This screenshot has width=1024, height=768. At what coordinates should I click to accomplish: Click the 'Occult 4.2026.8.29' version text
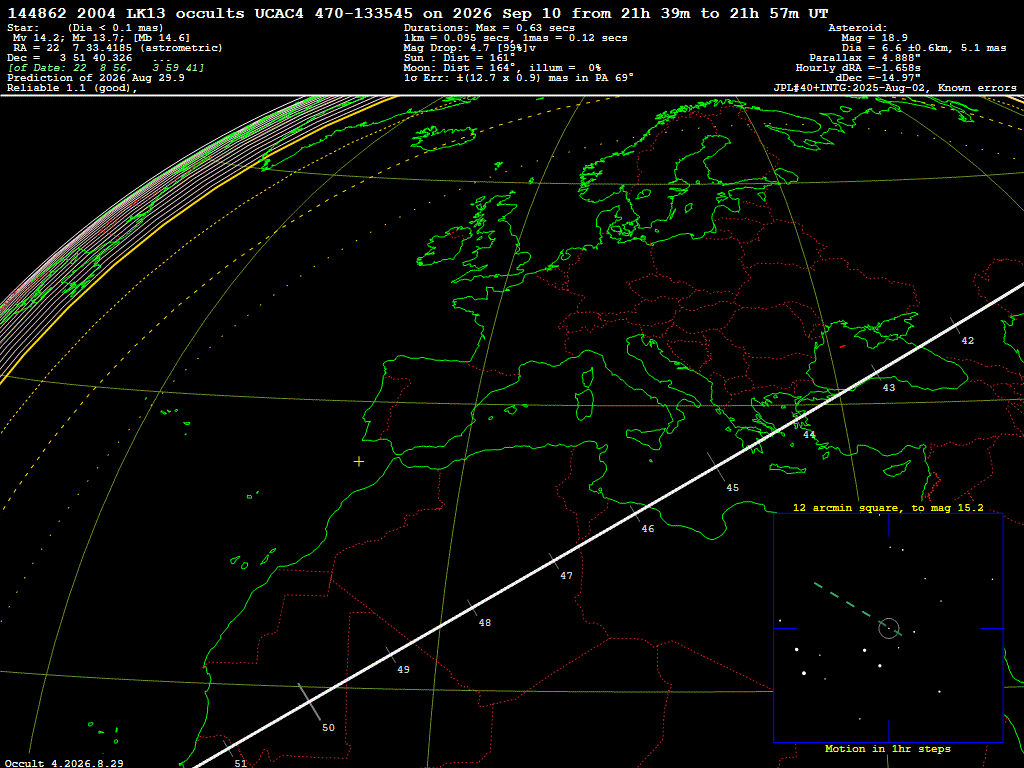click(64, 763)
